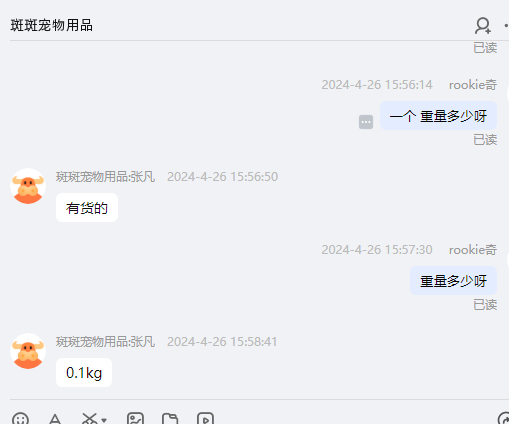Select the scissors screenshot tool
The image size is (509, 424).
89,419
